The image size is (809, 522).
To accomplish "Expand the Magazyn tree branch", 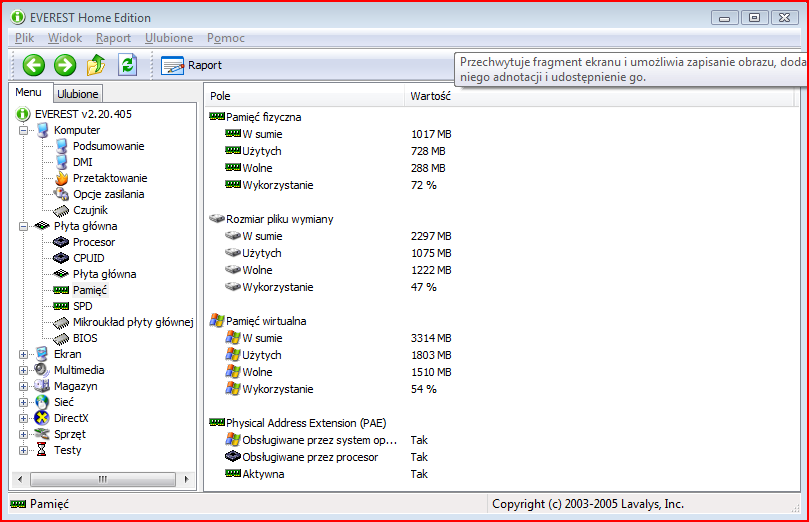I will pyautogui.click(x=23, y=386).
